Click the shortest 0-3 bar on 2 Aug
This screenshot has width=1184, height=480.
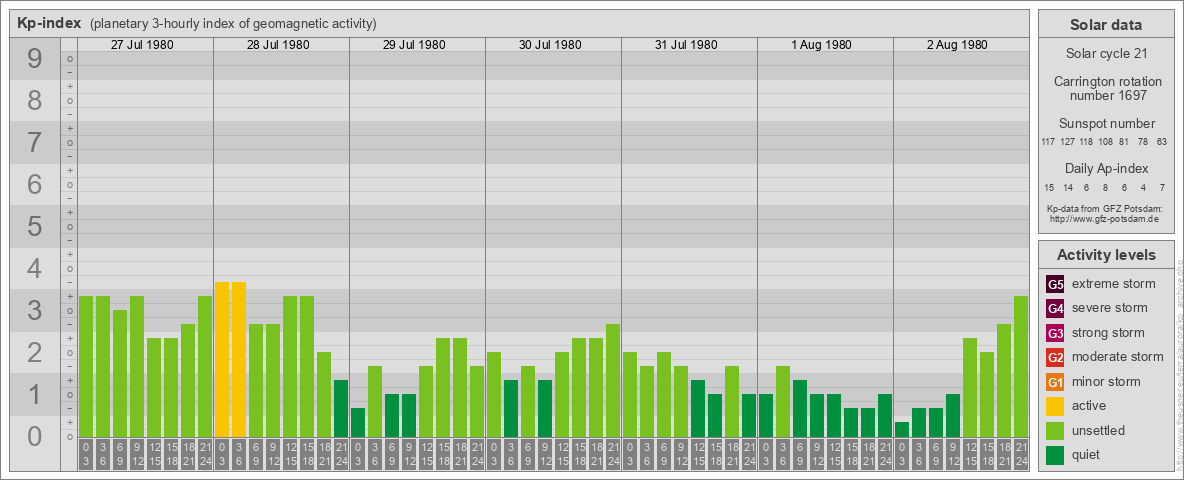[902, 429]
